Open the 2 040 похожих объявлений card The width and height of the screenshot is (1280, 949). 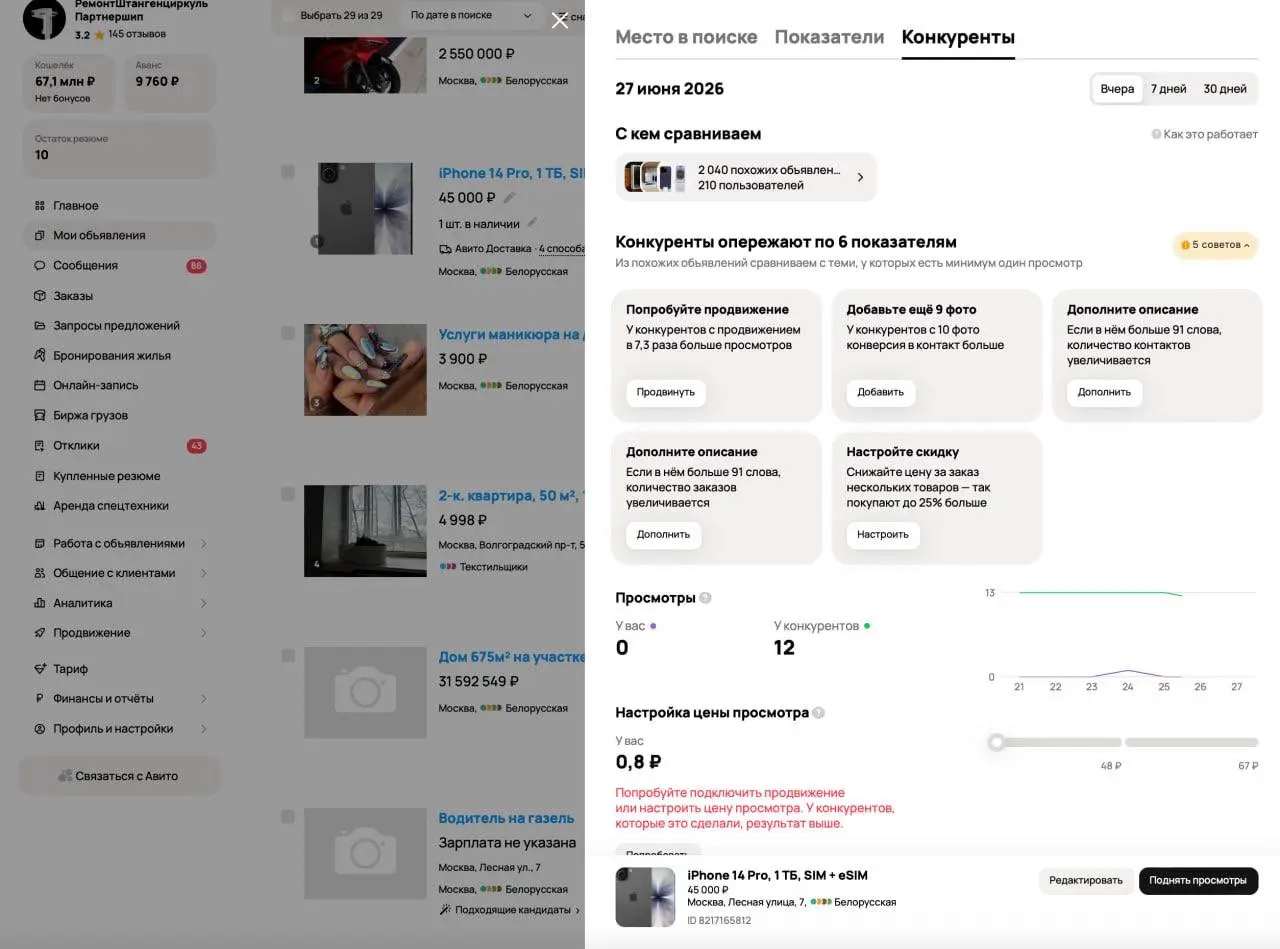pos(746,177)
